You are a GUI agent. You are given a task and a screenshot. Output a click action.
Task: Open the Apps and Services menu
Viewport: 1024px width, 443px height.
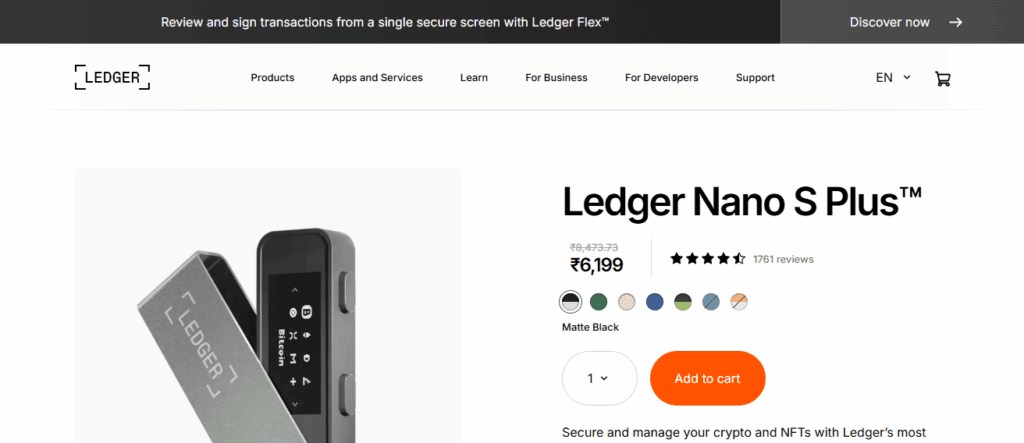click(377, 77)
